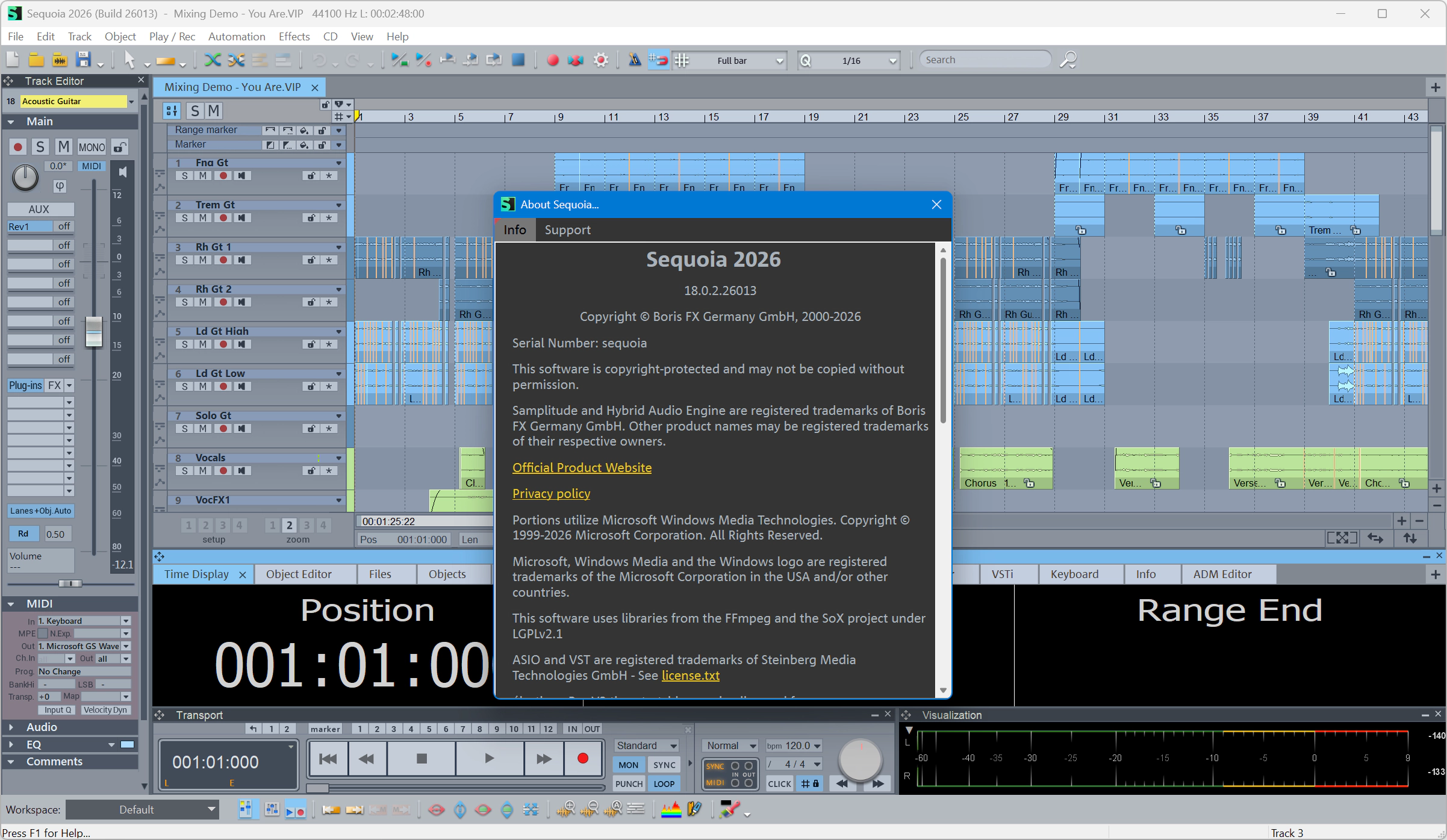1447x840 pixels.
Task: Arm record on Rh Gt 1 track
Action: [223, 260]
